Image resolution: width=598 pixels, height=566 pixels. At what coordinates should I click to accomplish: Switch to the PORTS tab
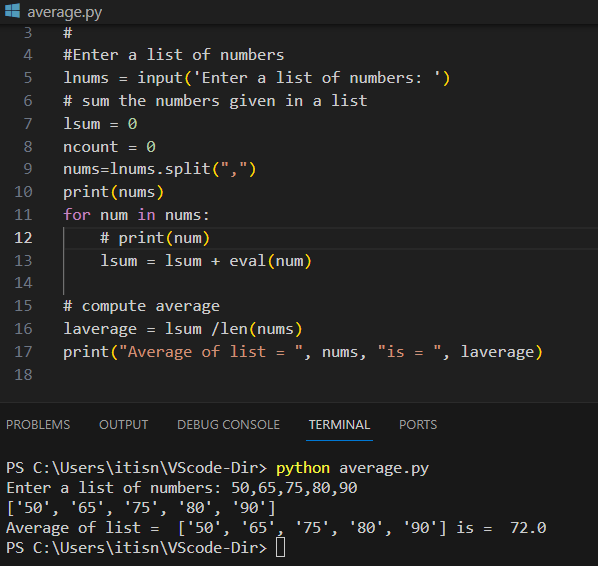coord(418,424)
